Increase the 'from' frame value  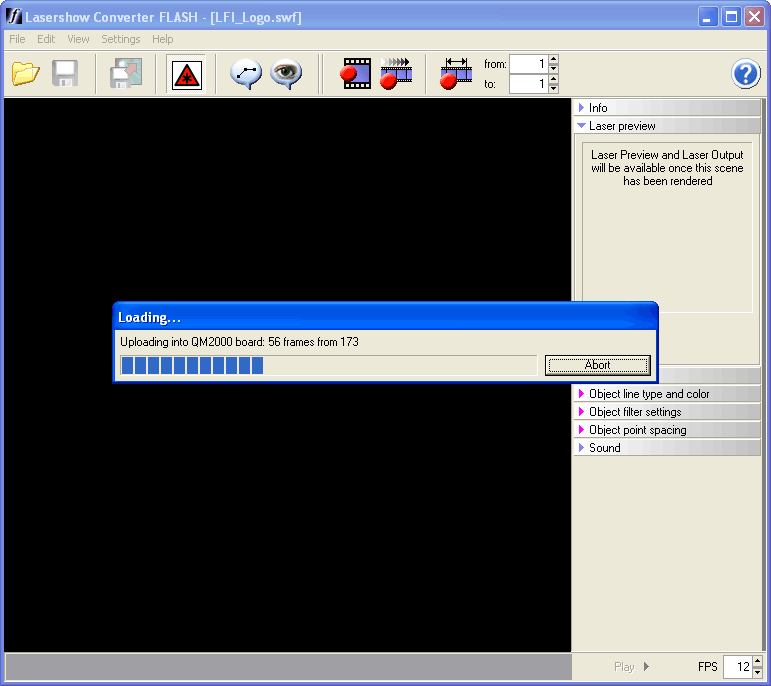pyautogui.click(x=554, y=60)
